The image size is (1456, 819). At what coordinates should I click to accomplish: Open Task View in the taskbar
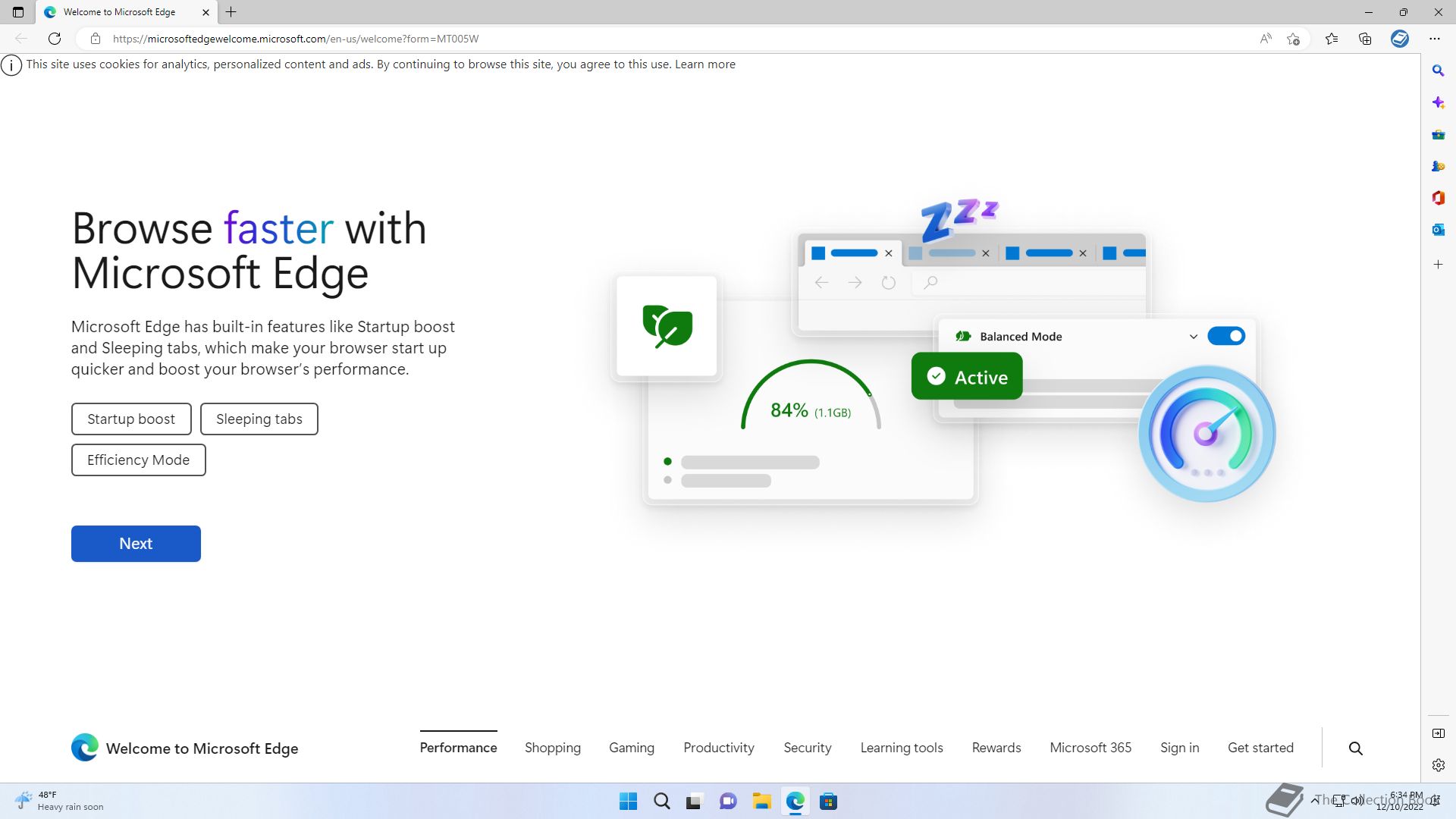[694, 802]
